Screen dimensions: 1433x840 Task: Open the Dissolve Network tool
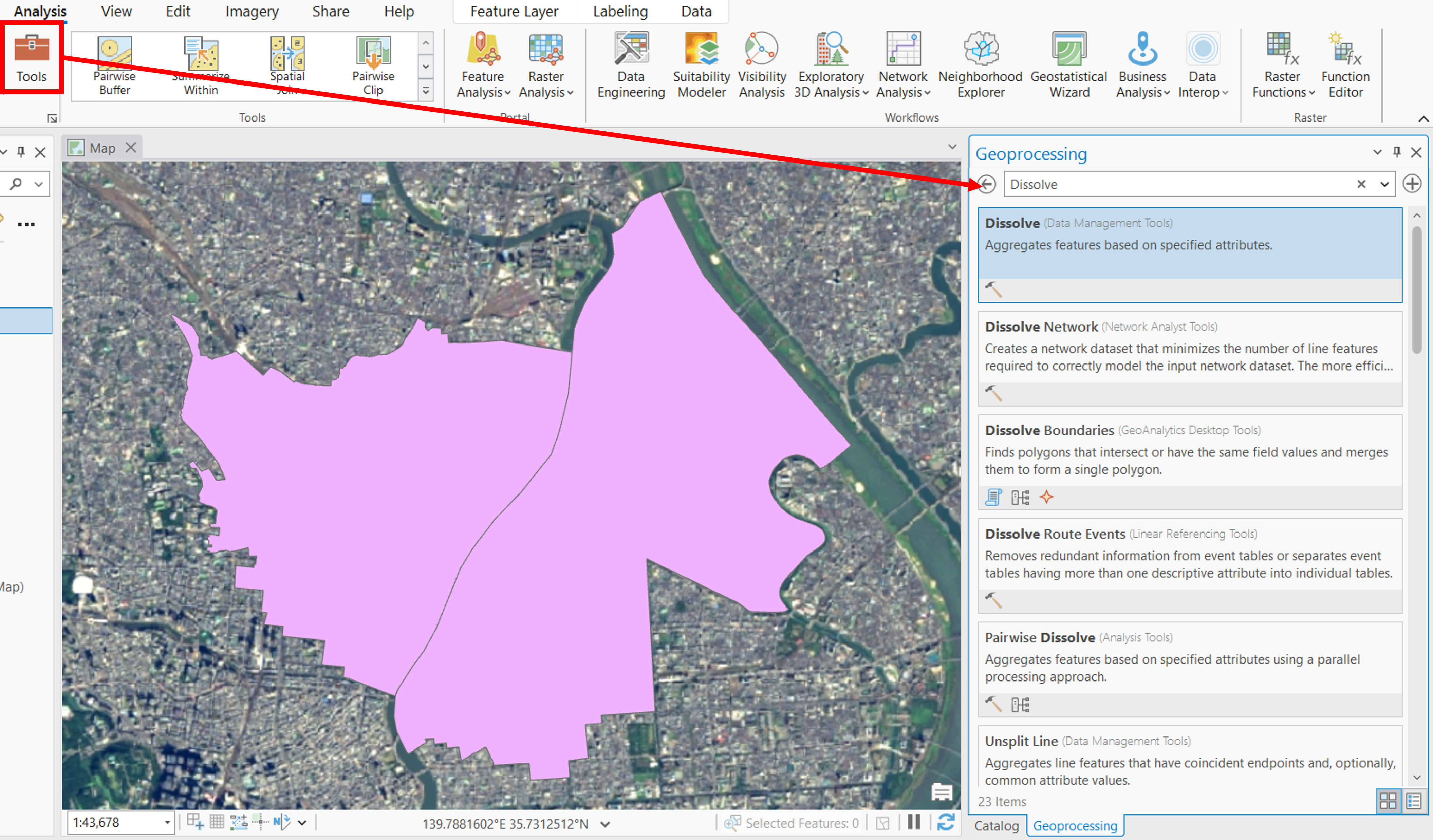tap(1190, 358)
